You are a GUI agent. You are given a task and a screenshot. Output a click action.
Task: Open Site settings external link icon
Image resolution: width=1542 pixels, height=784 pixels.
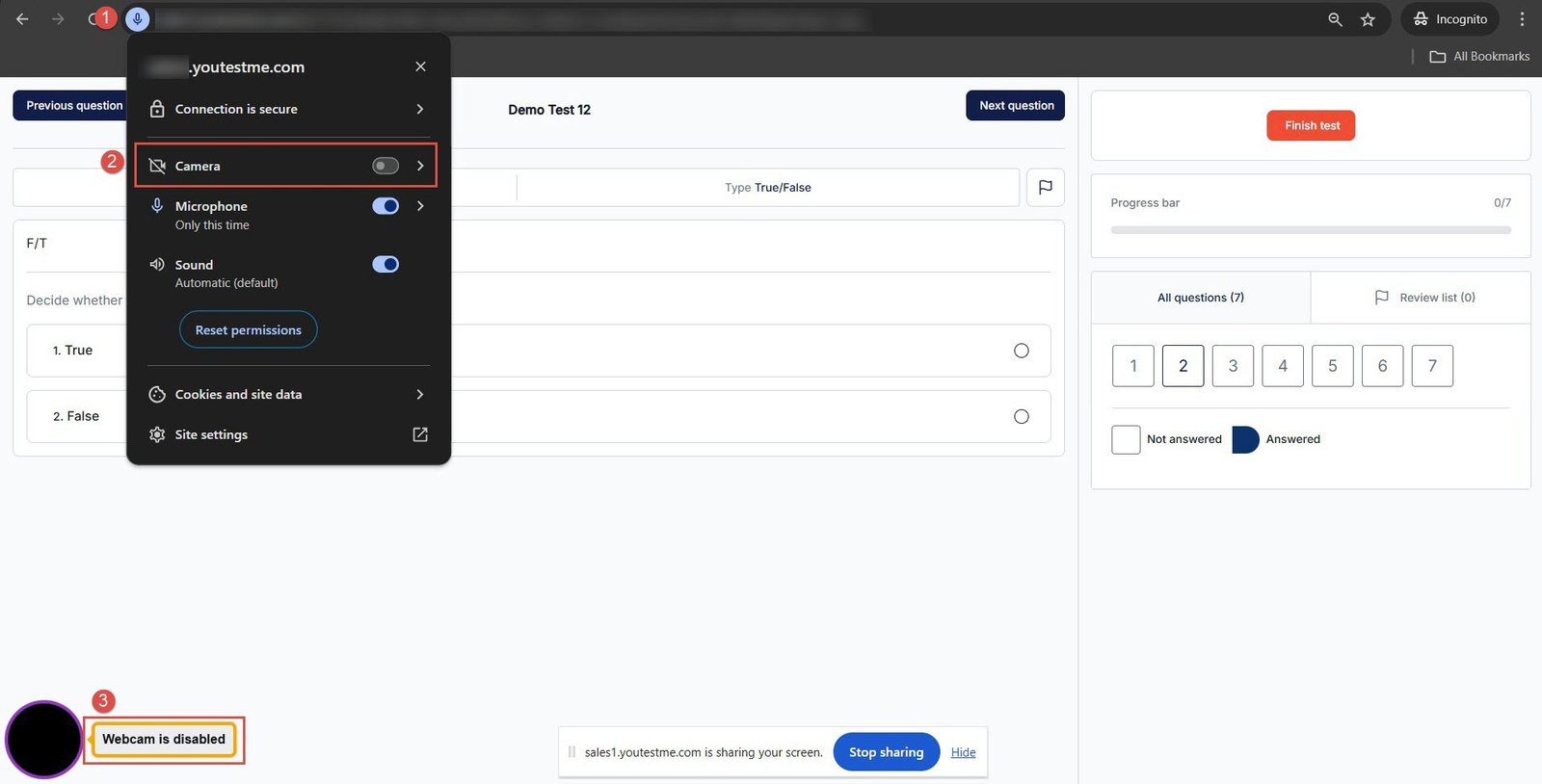click(420, 434)
